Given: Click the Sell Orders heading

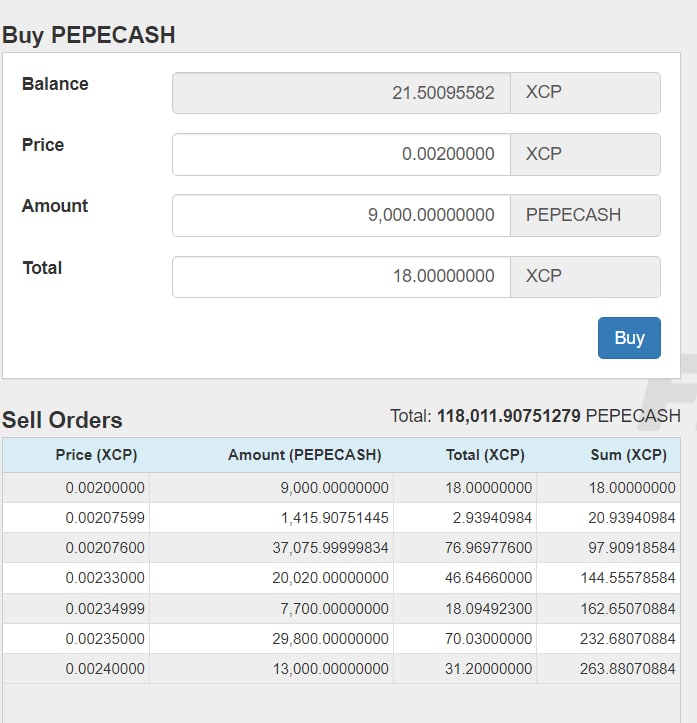Looking at the screenshot, I should click(62, 420).
